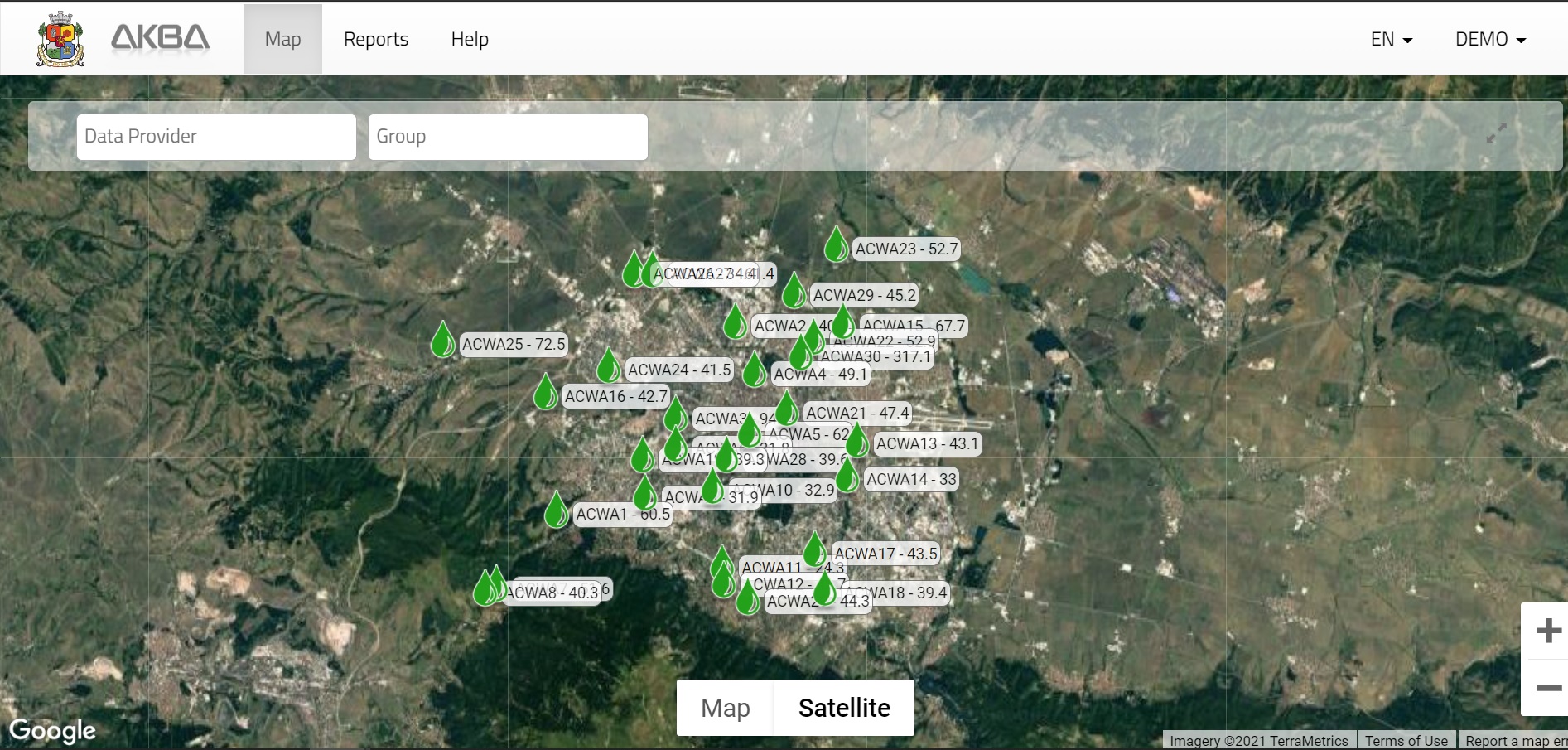Click the city coat of arms logo
The height and width of the screenshot is (750, 1568).
60,39
